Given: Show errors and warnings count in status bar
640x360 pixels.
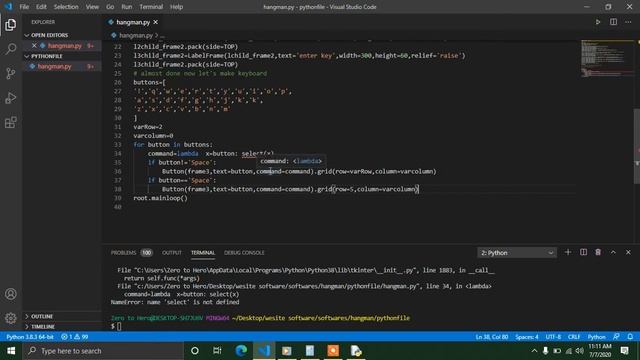Looking at the screenshot, I should (x=75, y=337).
